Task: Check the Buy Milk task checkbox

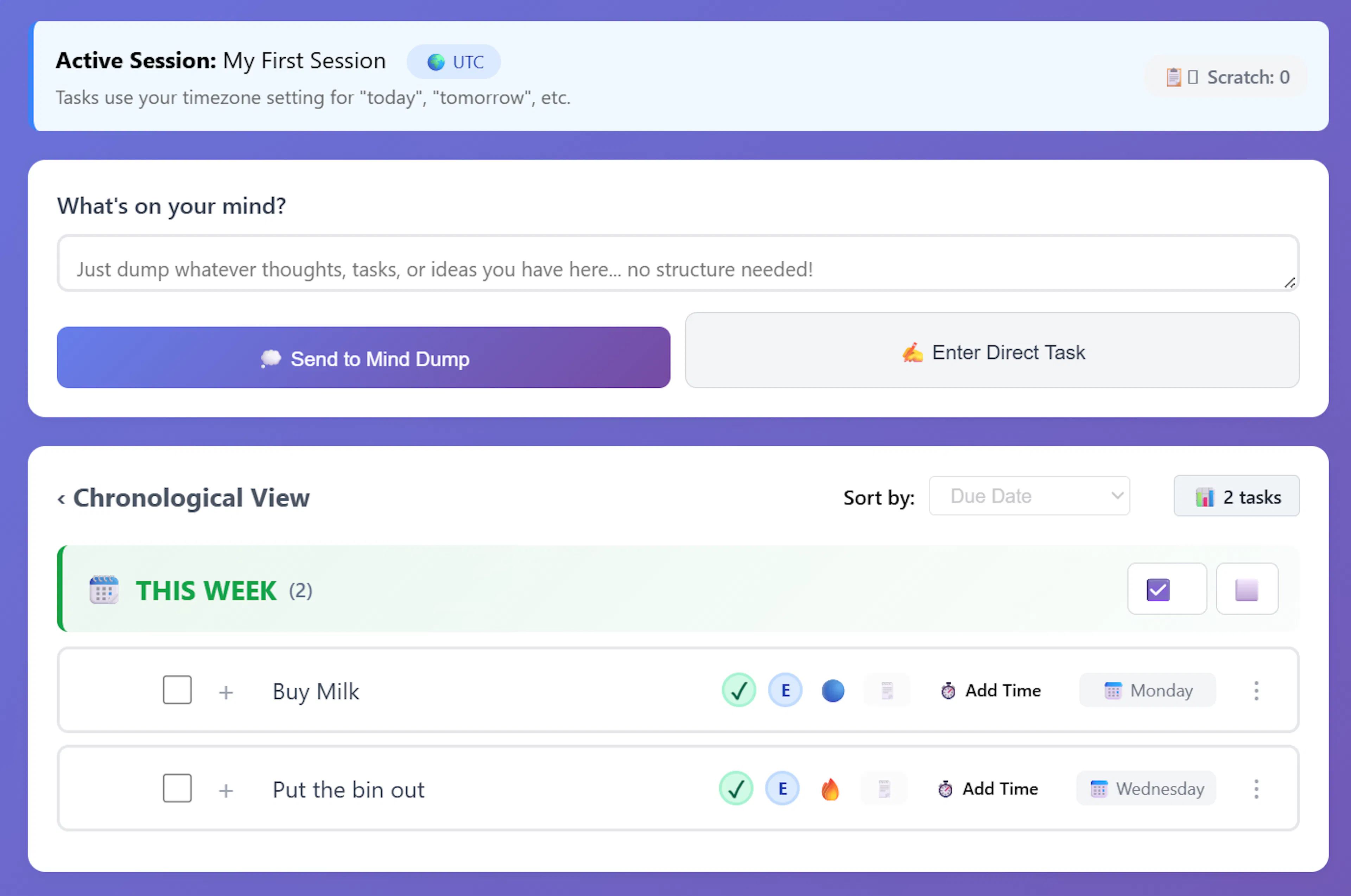Action: point(177,690)
